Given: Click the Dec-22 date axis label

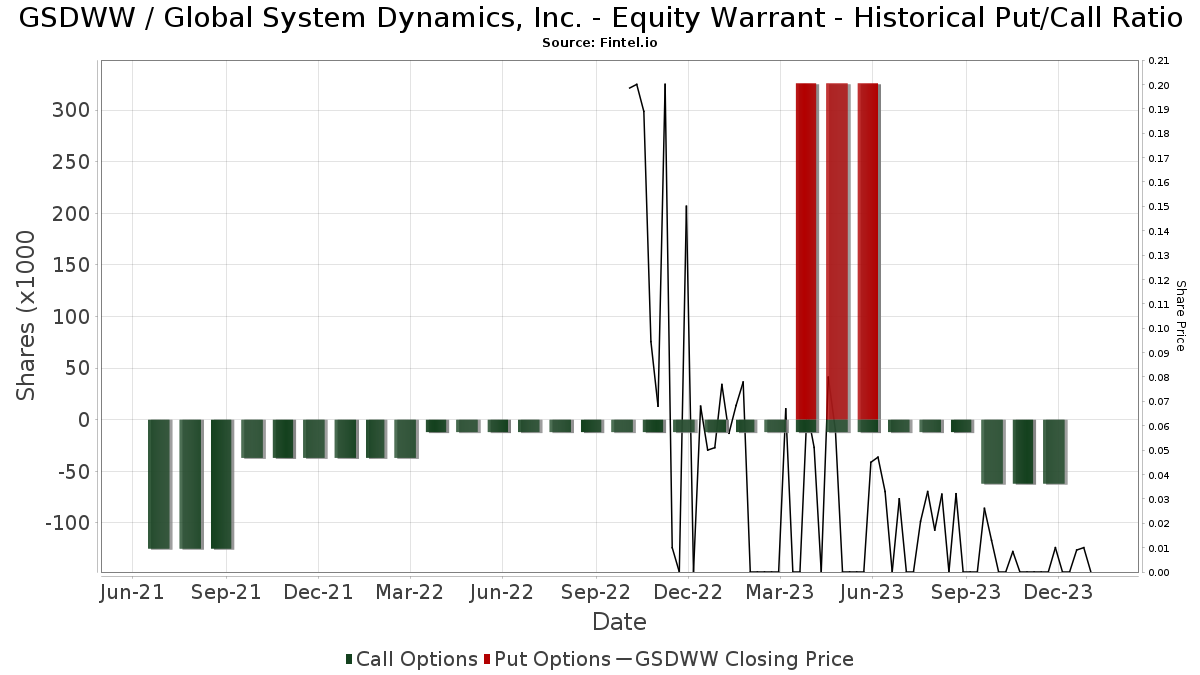Looking at the screenshot, I should point(688,592).
